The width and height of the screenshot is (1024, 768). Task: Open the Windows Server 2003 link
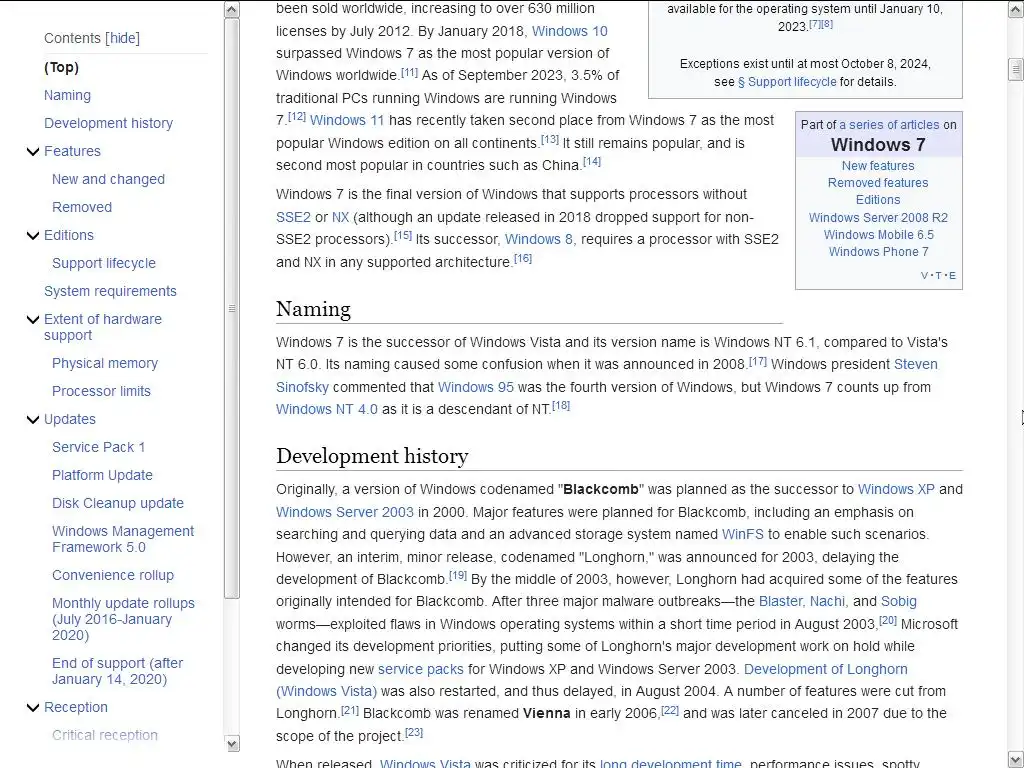[x=344, y=513]
